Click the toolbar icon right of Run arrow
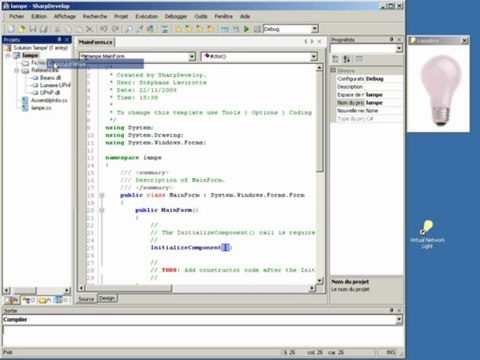Image resolution: width=480 pixels, height=360 pixels. click(257, 29)
